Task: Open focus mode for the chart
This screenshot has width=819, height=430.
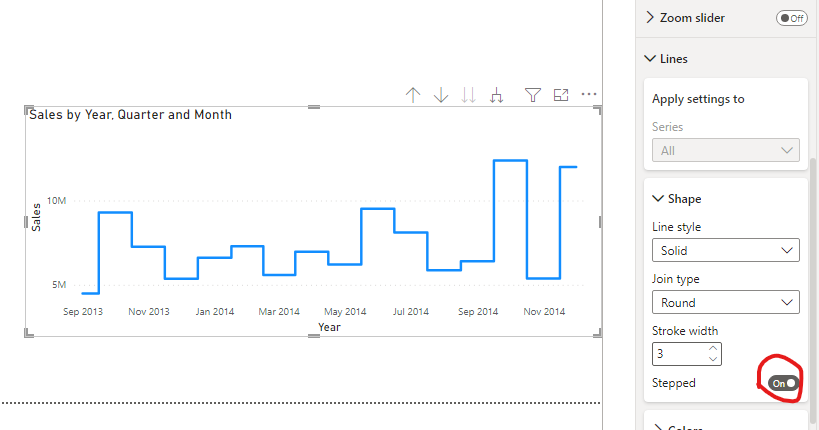Action: tap(561, 95)
